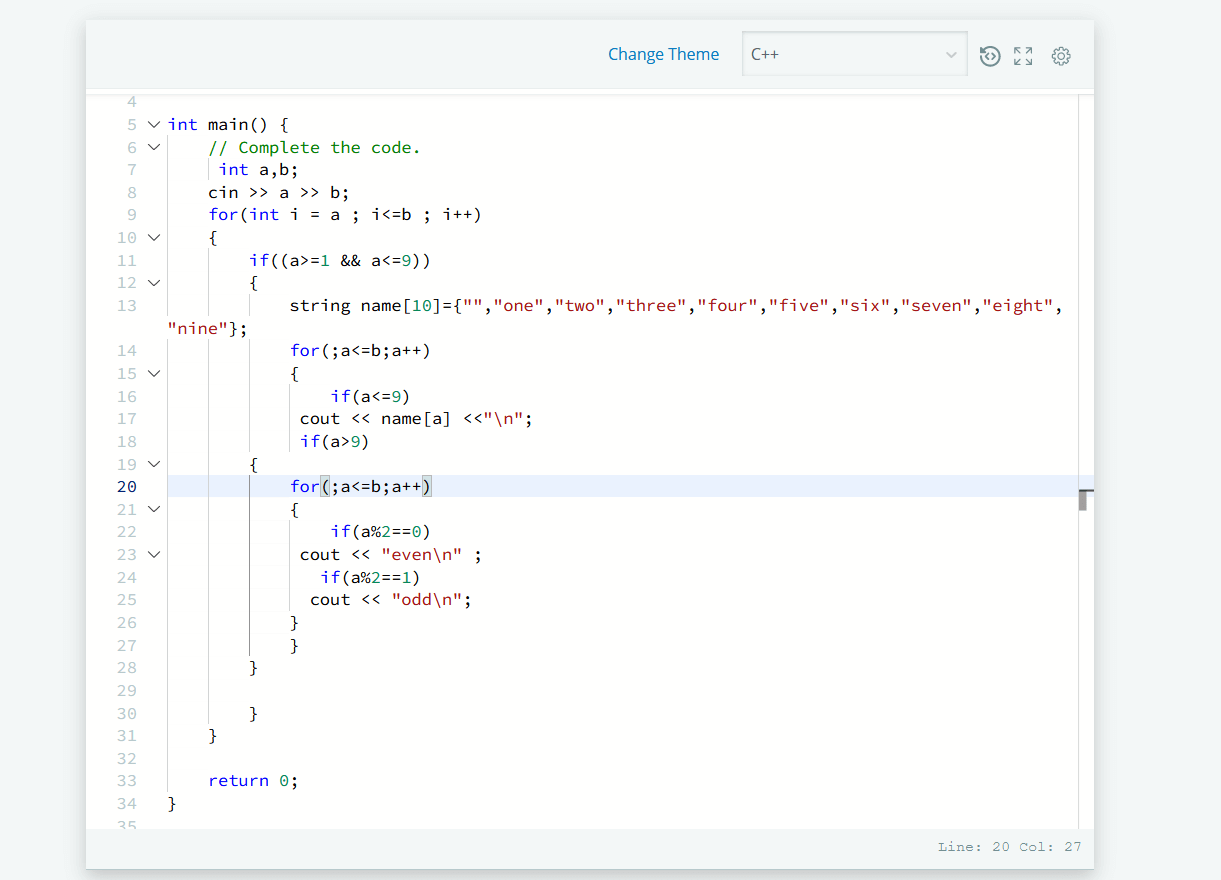The height and width of the screenshot is (880, 1221).
Task: Click the Change Theme link
Action: [663, 54]
